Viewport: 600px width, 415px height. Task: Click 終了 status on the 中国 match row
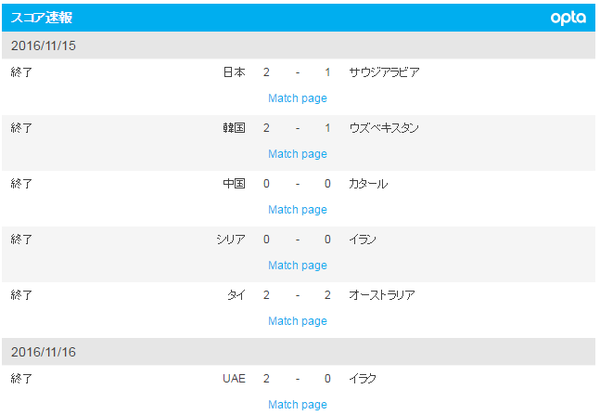click(x=21, y=184)
